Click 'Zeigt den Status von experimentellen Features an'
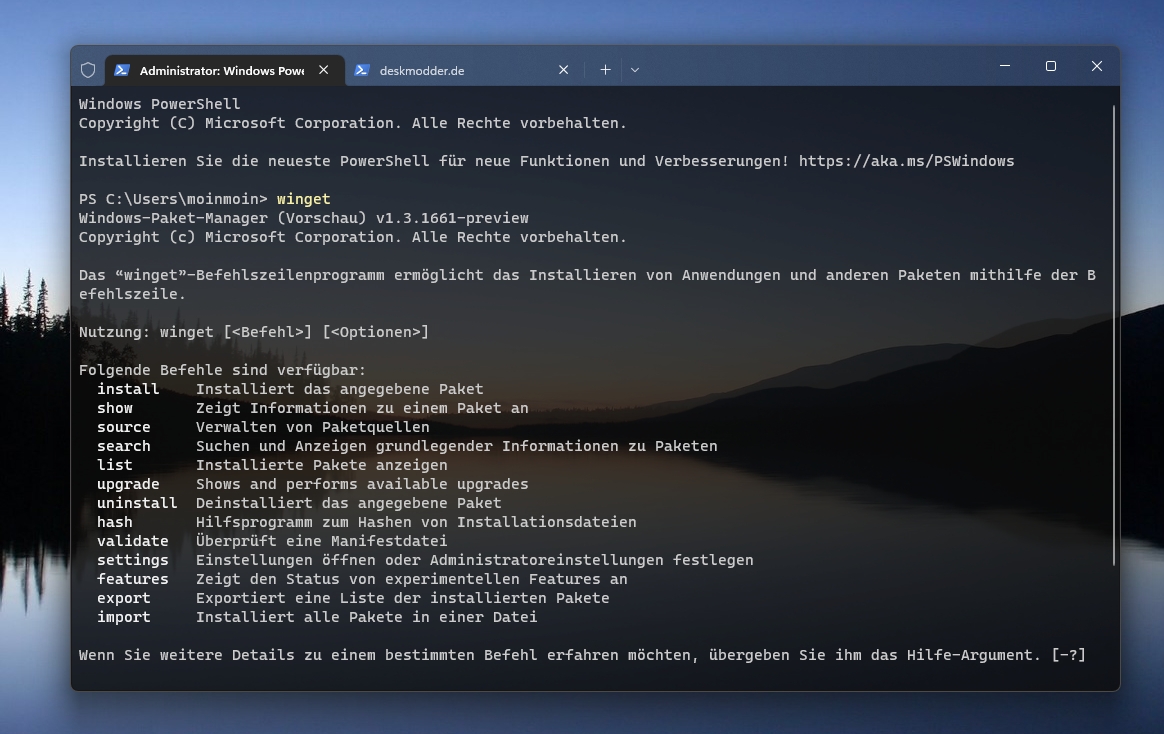 point(412,580)
